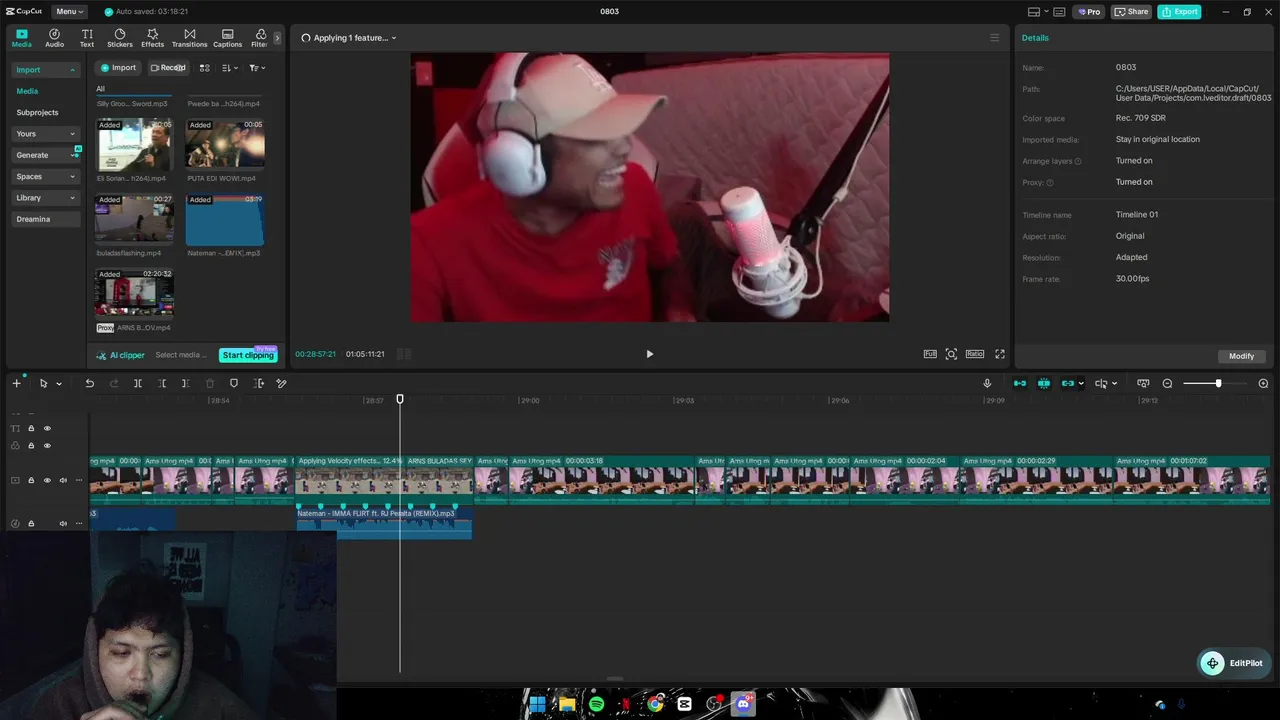Click the timeline playhead marker
1280x720 pixels.
pyautogui.click(x=400, y=399)
